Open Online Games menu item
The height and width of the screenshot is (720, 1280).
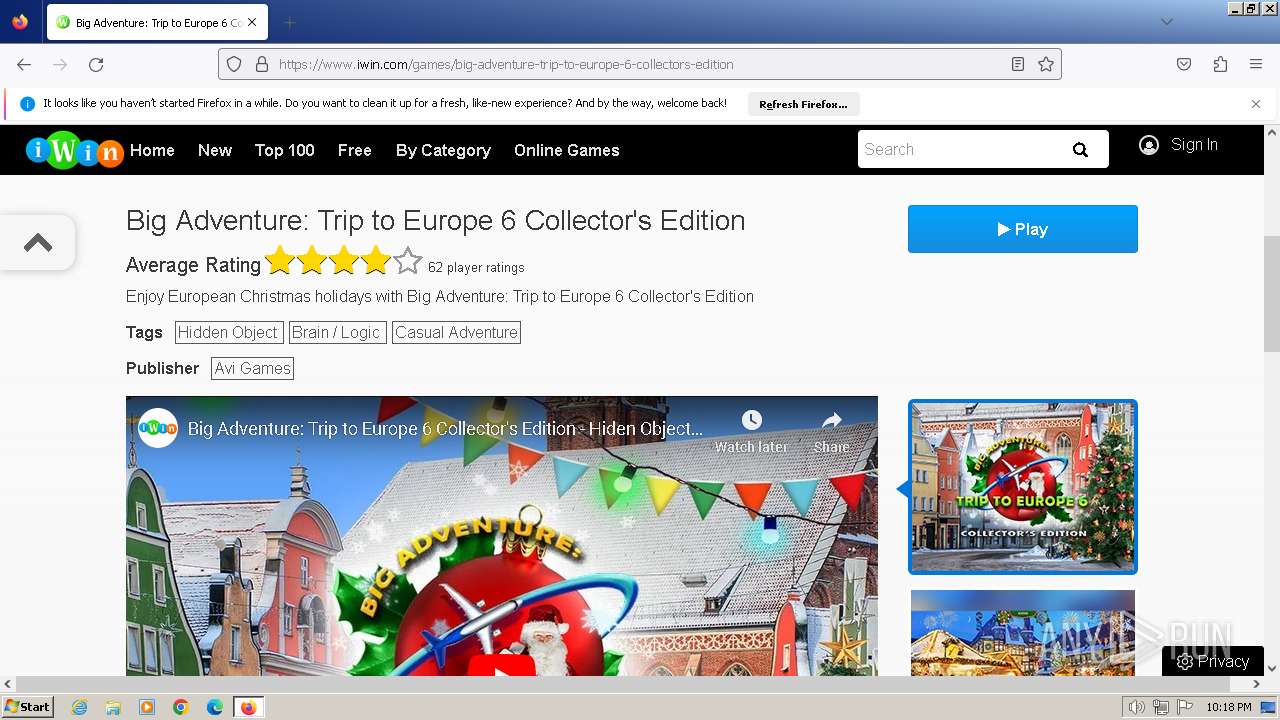[x=567, y=150]
